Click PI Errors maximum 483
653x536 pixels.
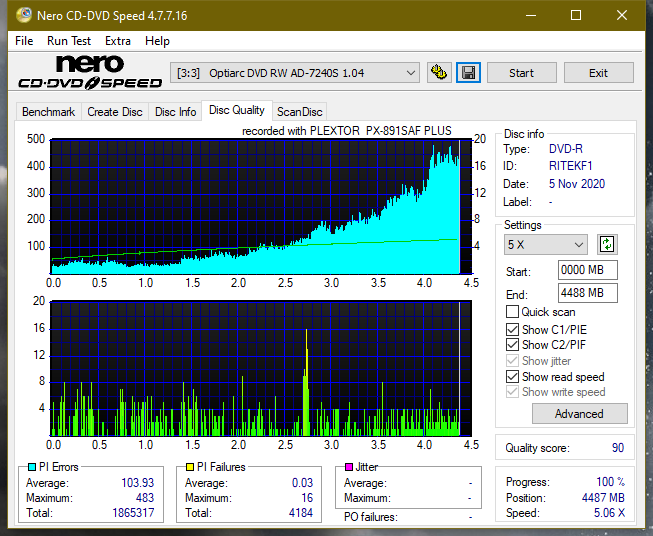tap(145, 498)
